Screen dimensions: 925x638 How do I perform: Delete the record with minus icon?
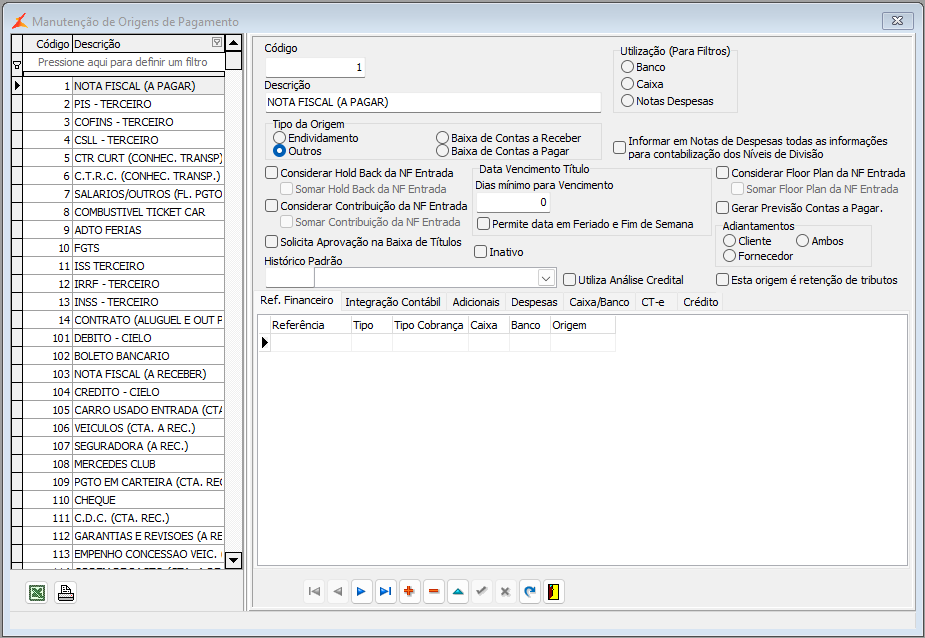[x=434, y=591]
